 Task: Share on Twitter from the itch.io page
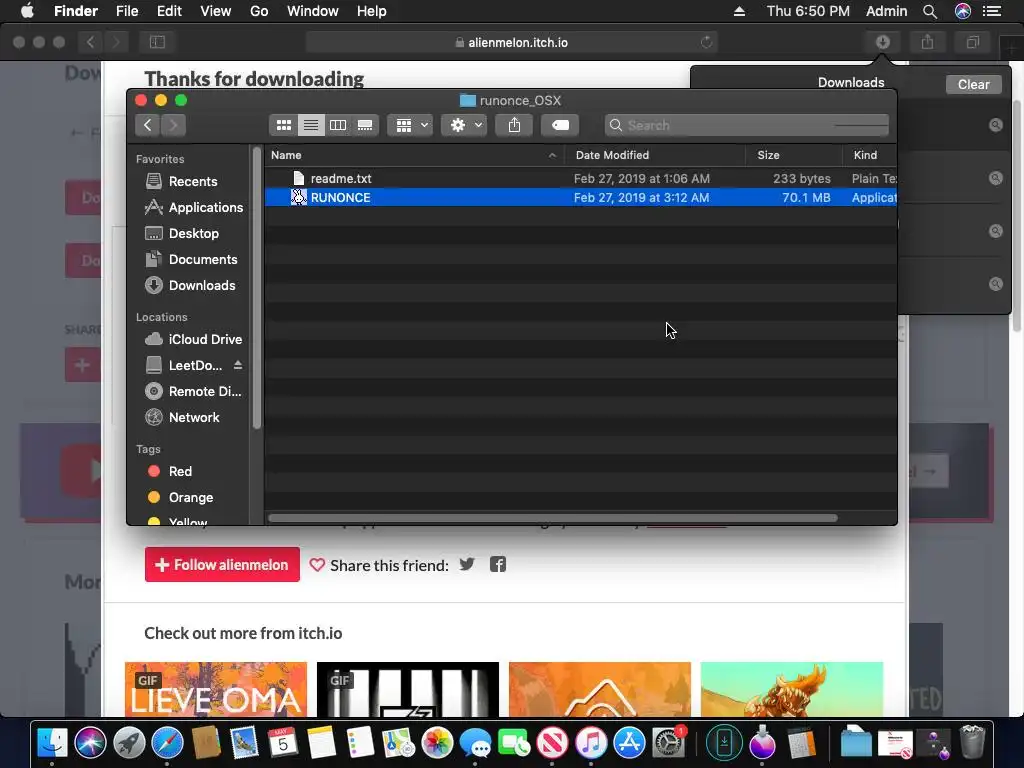466,564
